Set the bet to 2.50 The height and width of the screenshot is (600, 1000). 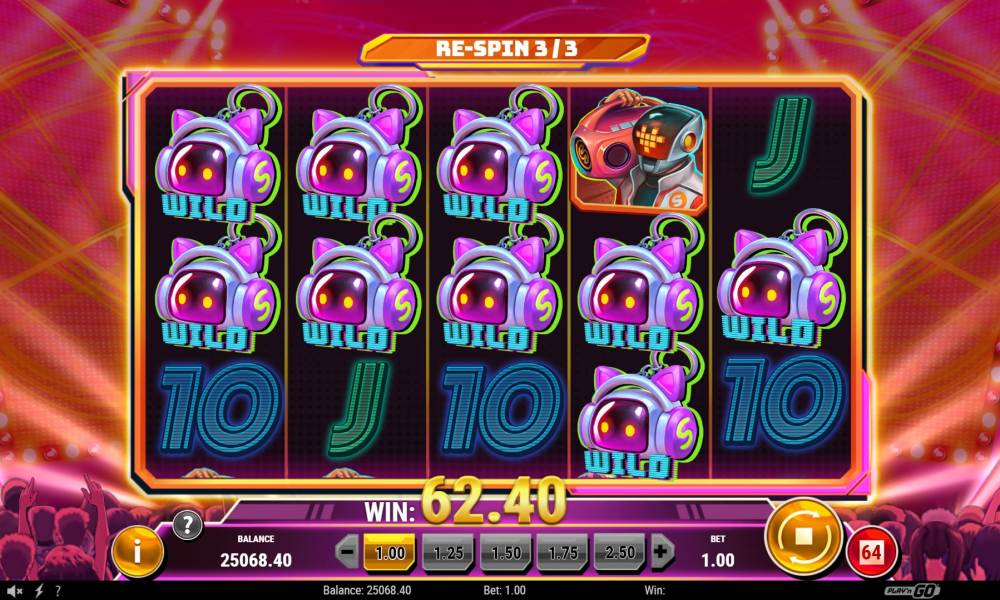coord(619,552)
